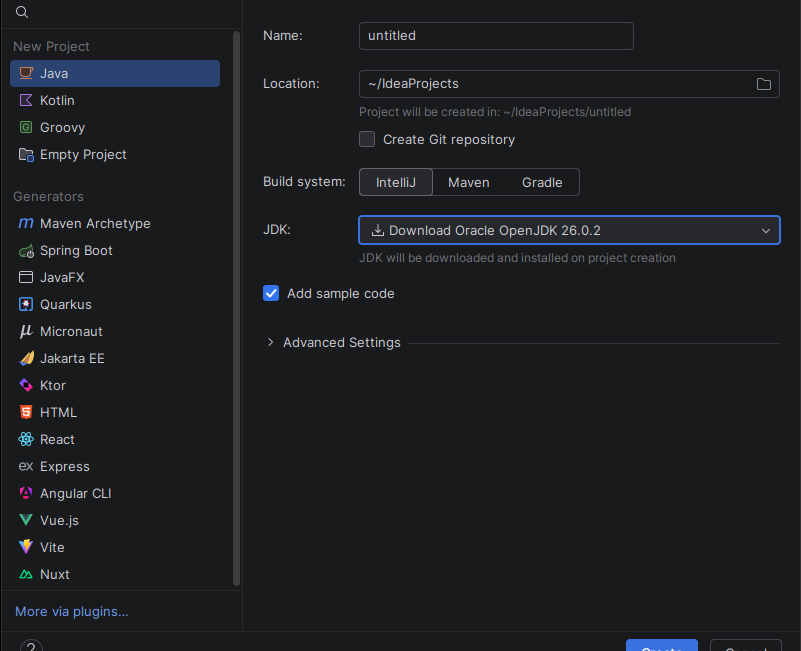Click the JavaFX label
The height and width of the screenshot is (651, 801).
62,278
